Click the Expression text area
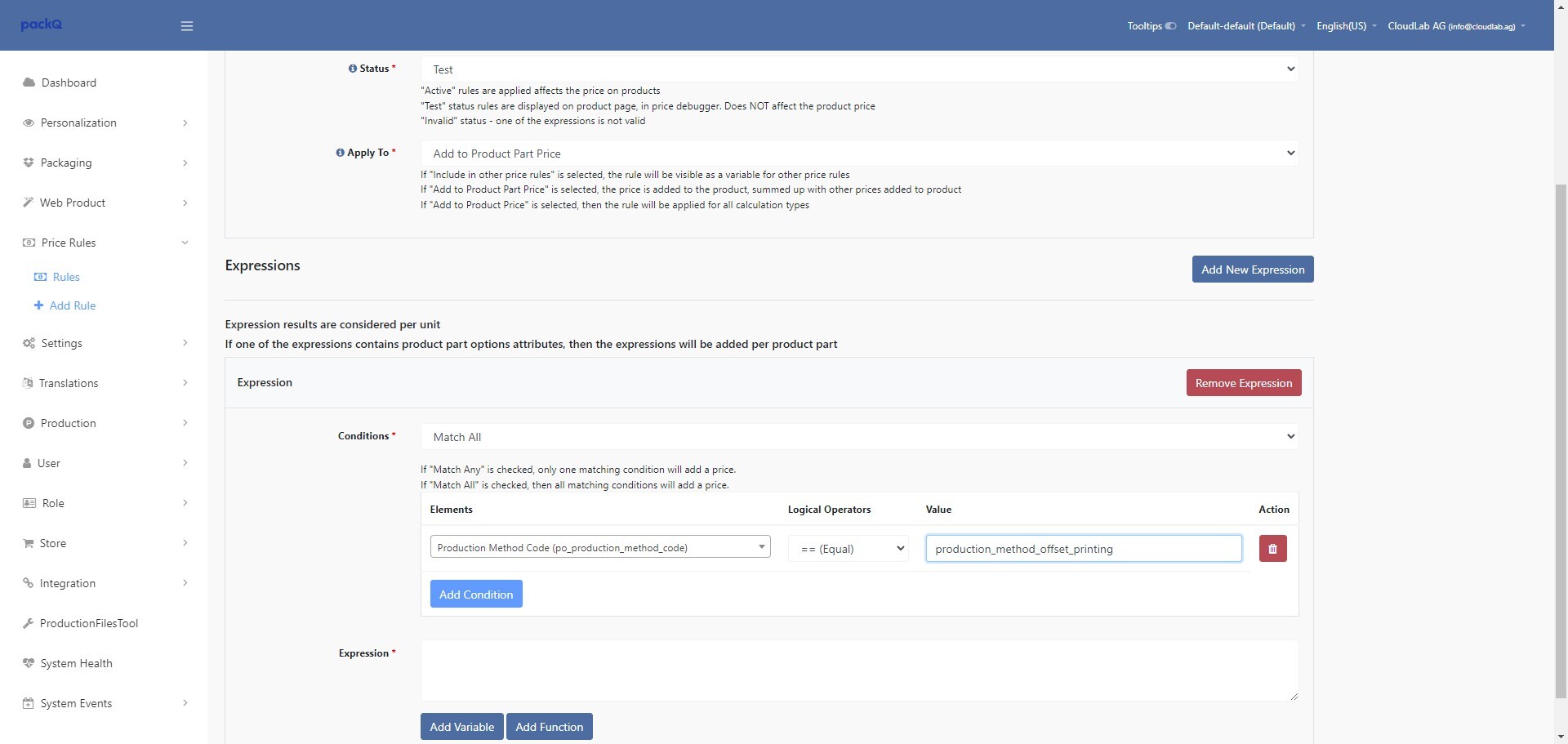Screen dimensions: 1568x744 click(x=860, y=670)
